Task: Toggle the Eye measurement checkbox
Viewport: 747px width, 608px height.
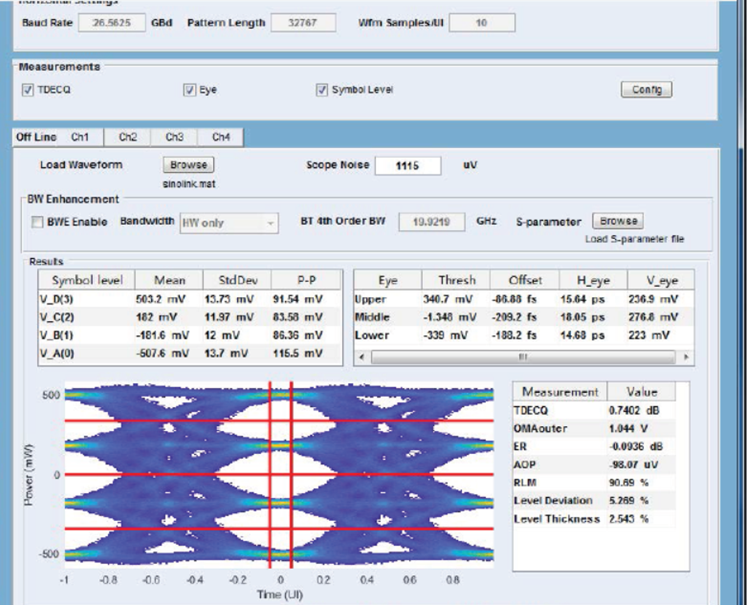Action: click(188, 90)
